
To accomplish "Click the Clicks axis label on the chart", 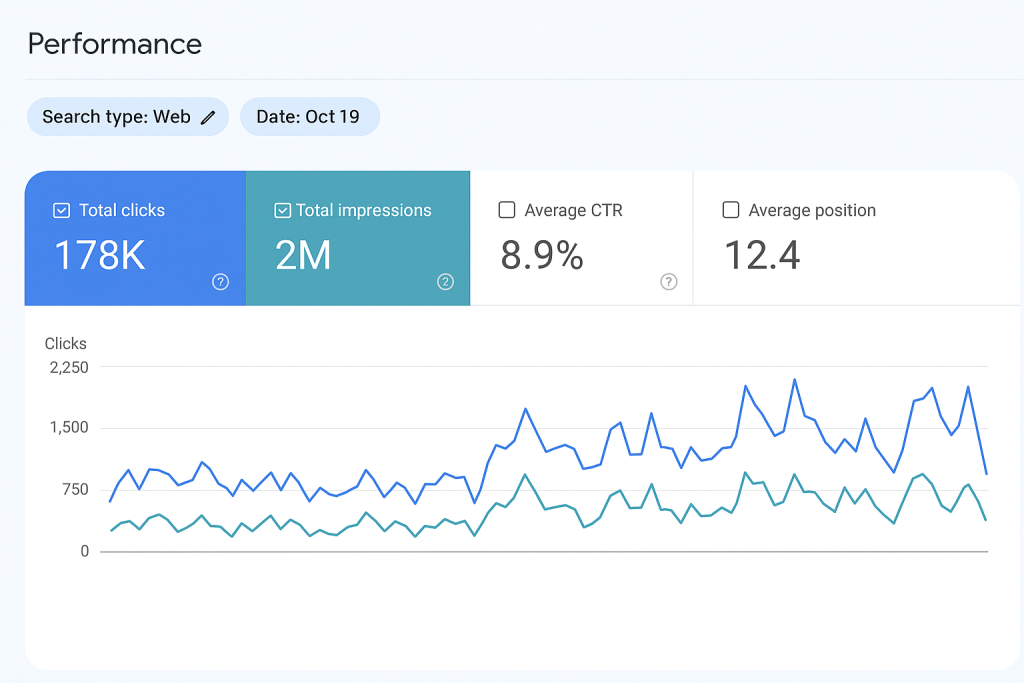I will point(64,343).
